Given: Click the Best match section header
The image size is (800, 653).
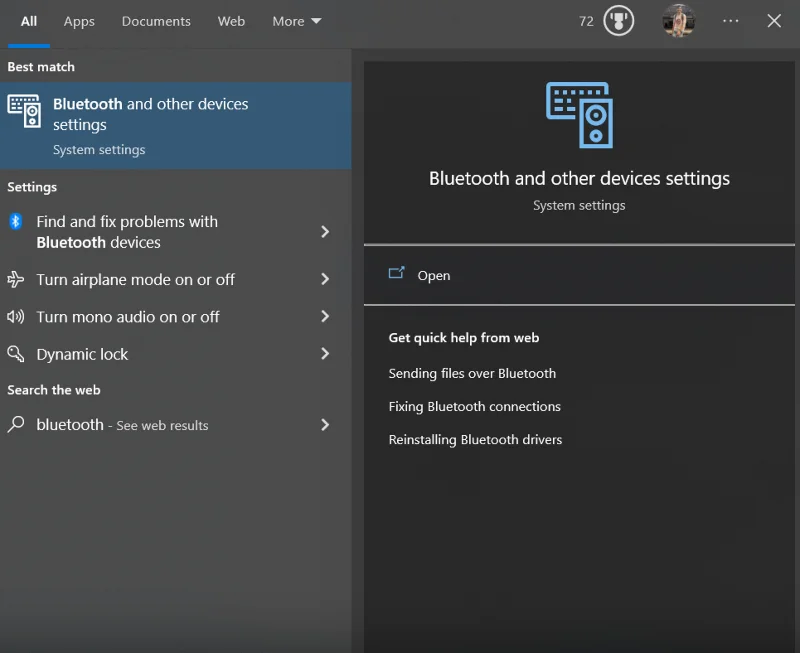Looking at the screenshot, I should pyautogui.click(x=41, y=67).
